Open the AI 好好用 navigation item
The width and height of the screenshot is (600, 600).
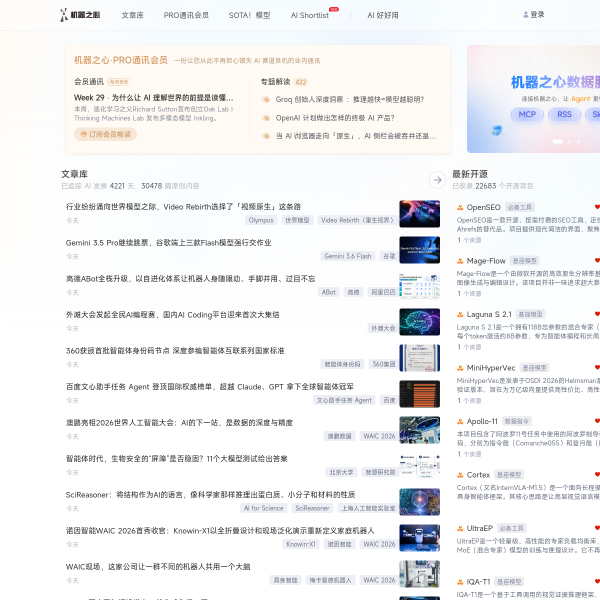[383, 15]
